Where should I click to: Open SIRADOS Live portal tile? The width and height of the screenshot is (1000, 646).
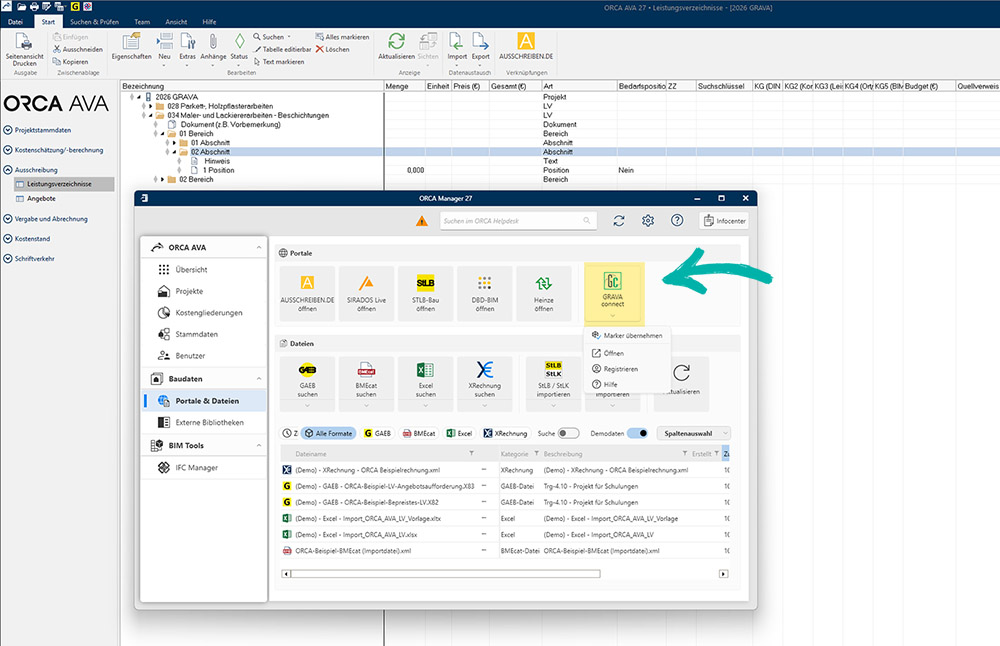(x=366, y=293)
